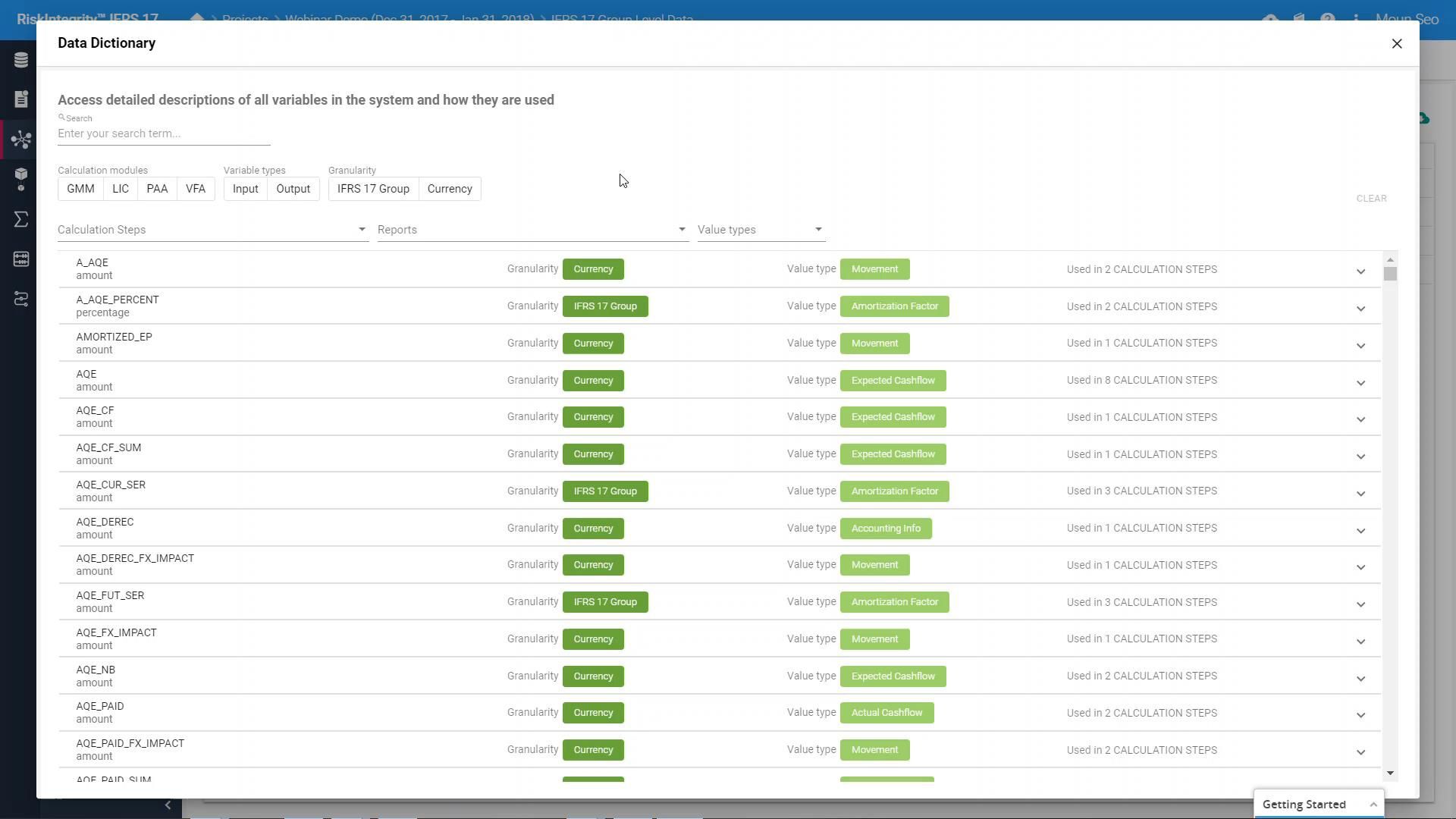Click the sigma calculation sidebar icon
1456x819 pixels.
(20, 219)
